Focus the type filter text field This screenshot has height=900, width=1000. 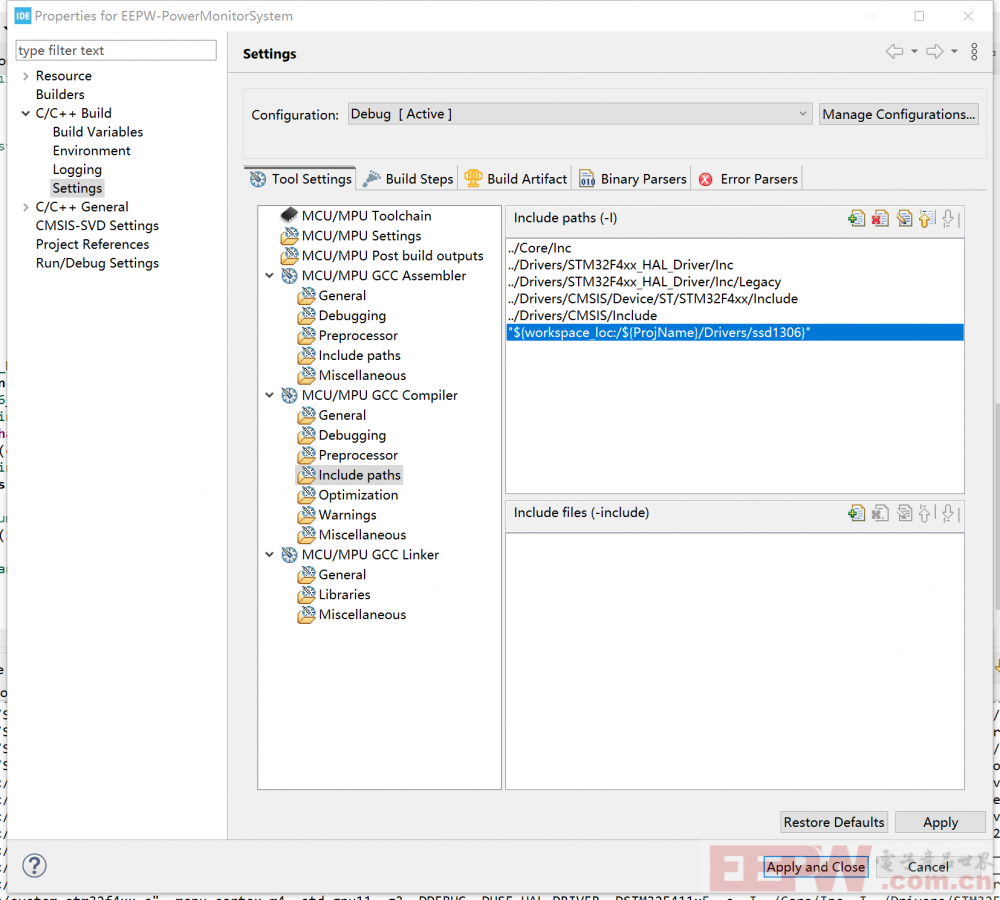pos(116,50)
